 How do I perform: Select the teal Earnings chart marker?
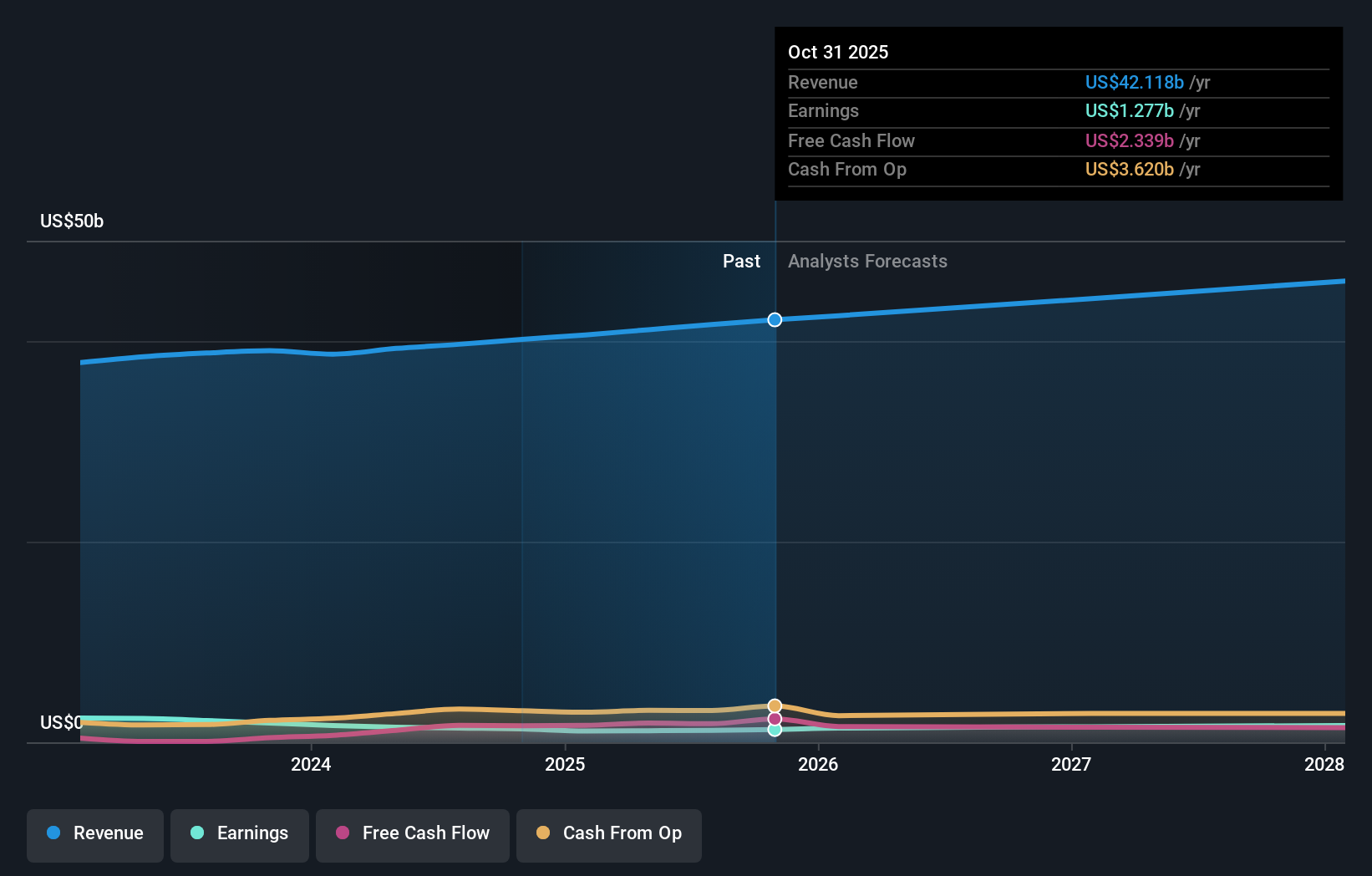click(775, 731)
